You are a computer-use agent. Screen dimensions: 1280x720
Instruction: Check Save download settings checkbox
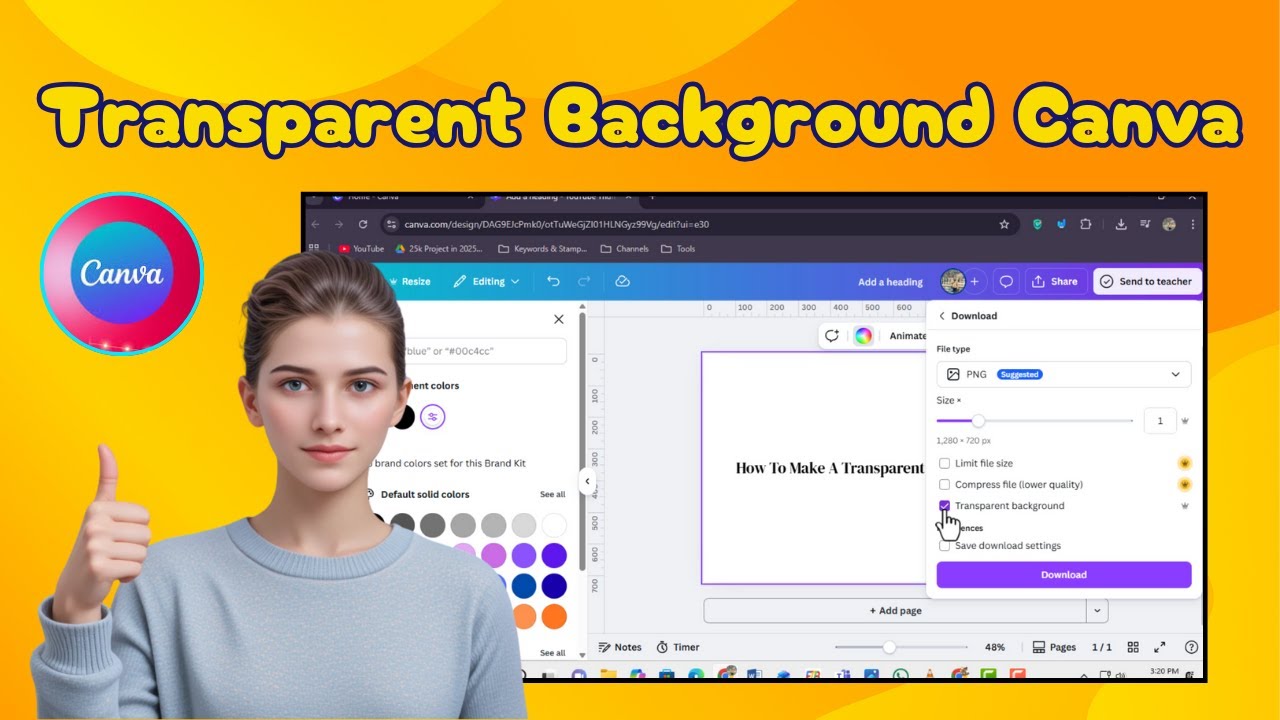click(x=944, y=546)
